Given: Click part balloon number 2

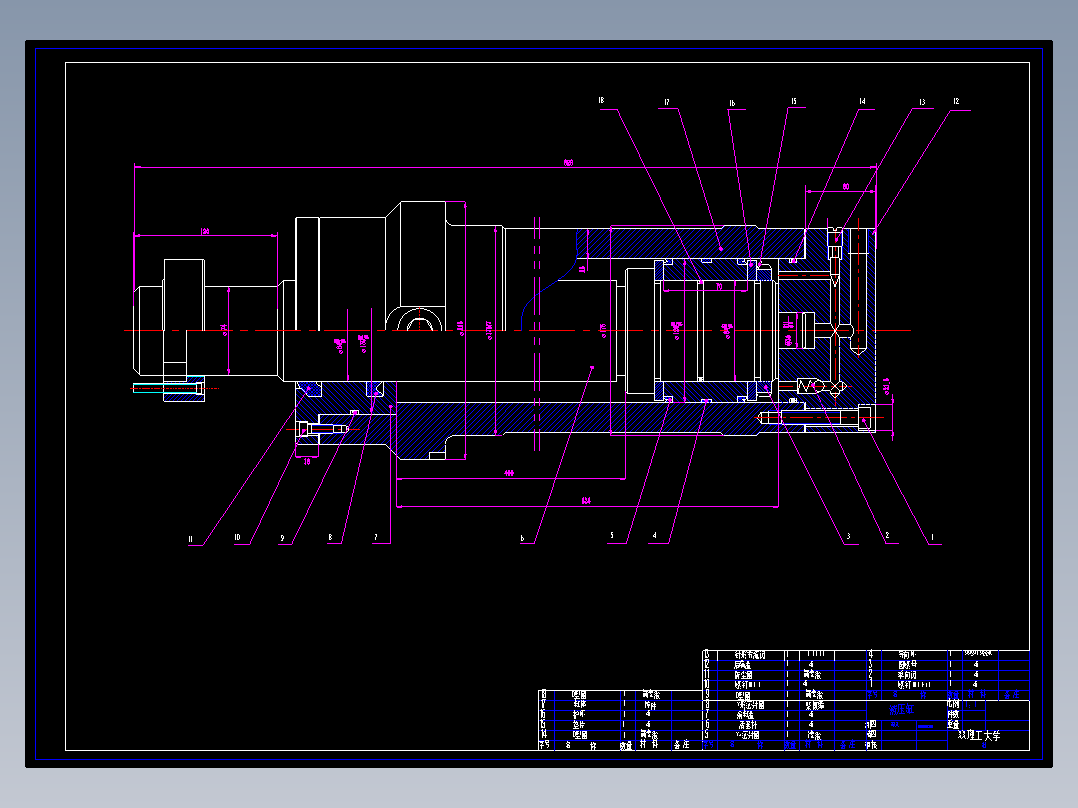Looking at the screenshot, I should [888, 535].
